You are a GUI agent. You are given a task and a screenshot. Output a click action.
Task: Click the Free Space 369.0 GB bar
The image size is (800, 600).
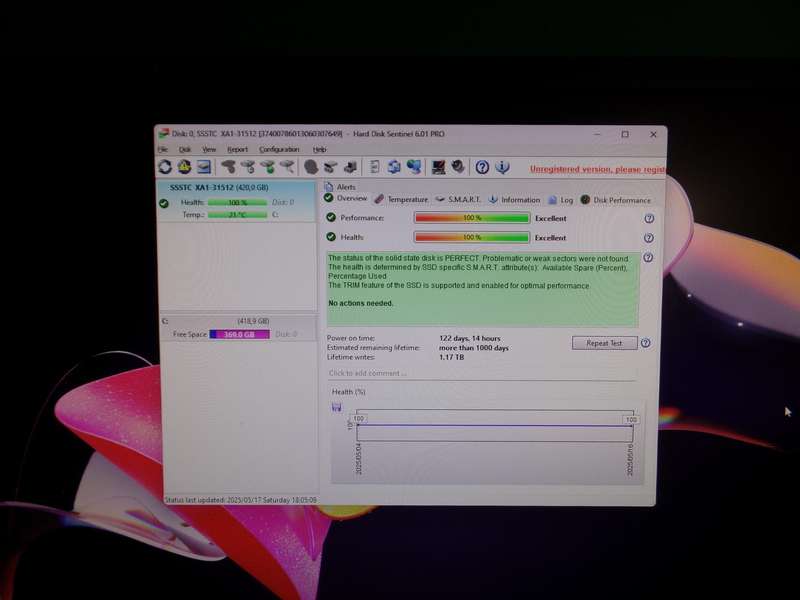[x=239, y=334]
